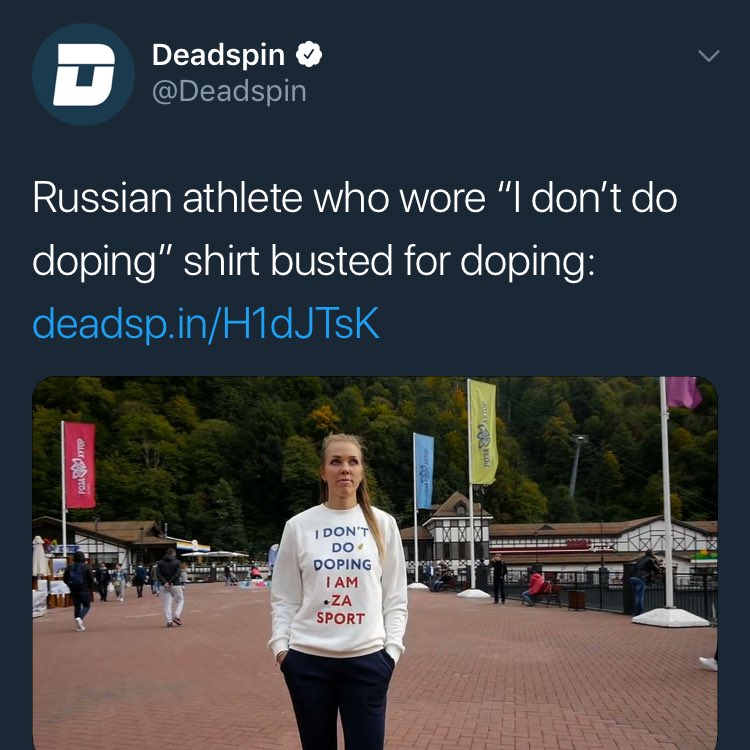Click the person in red jacket on bench
Viewport: 750px width, 750px height.
coord(535,588)
